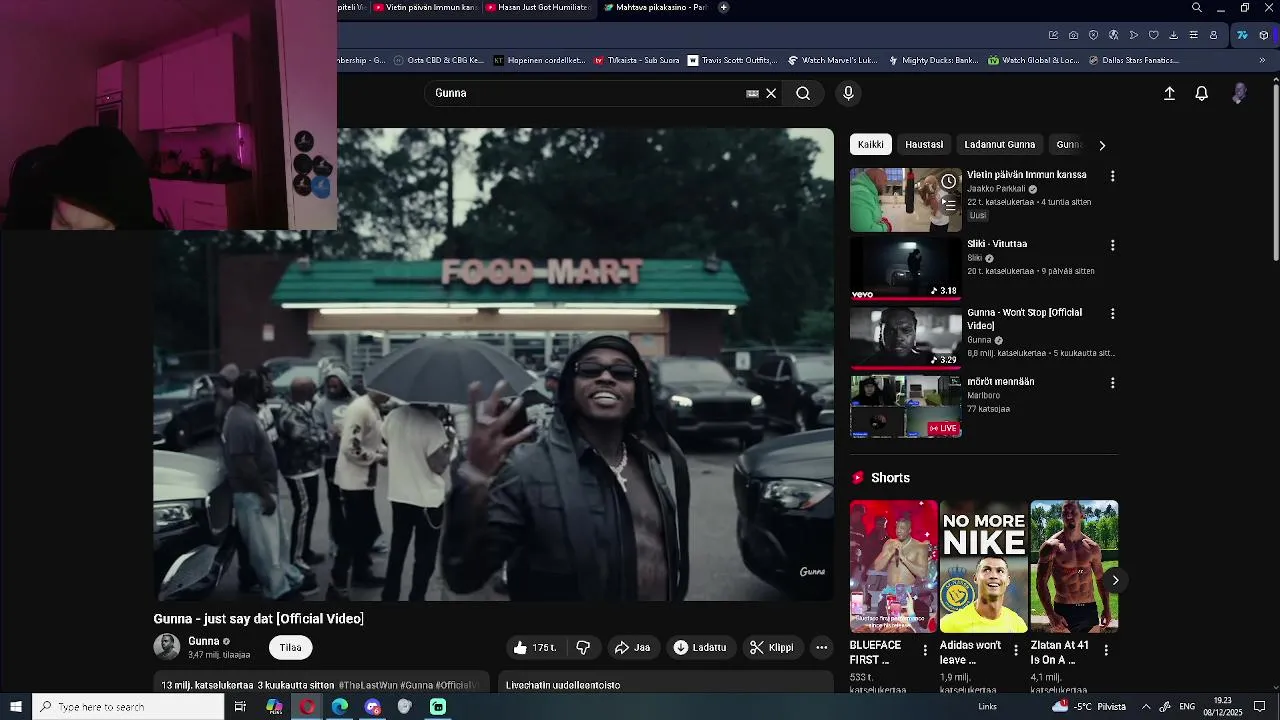This screenshot has width=1280, height=720.
Task: Open the YouTube upload/create icon
Action: coord(1169,93)
